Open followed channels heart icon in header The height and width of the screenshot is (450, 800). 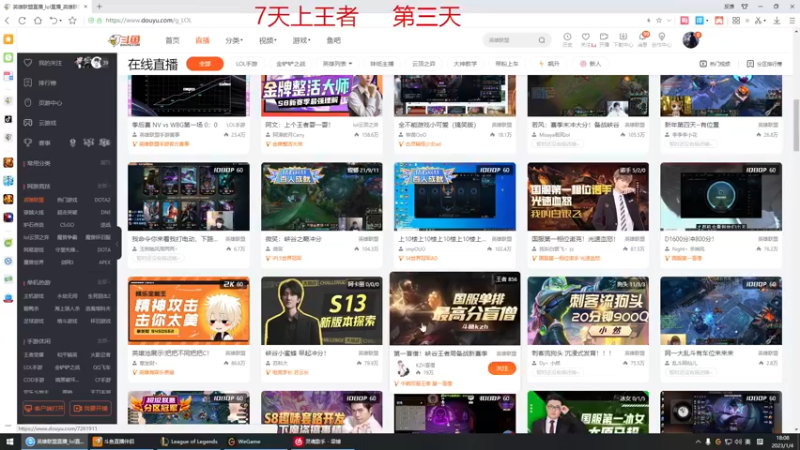[586, 37]
